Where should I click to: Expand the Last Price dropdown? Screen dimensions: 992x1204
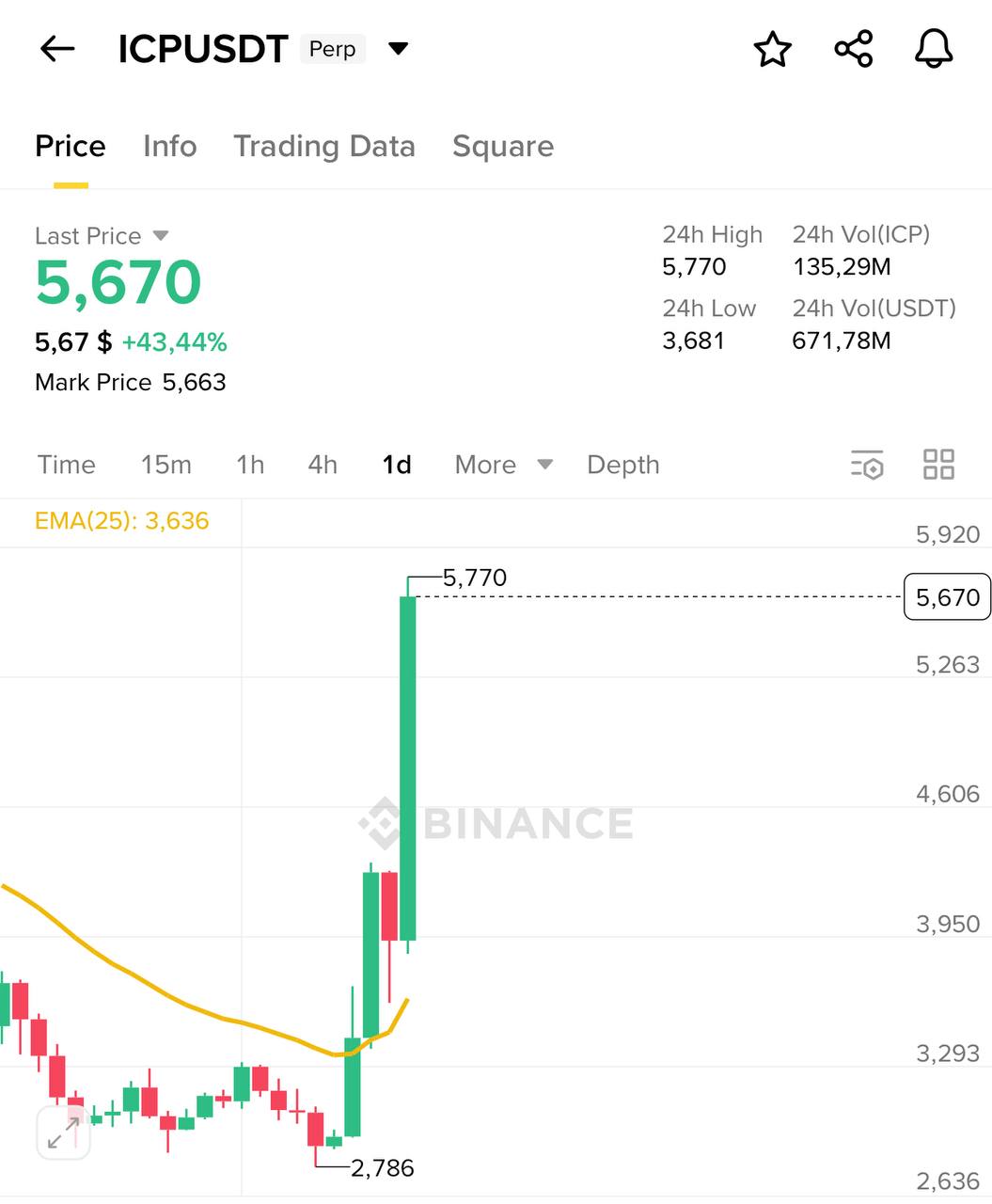coord(161,235)
